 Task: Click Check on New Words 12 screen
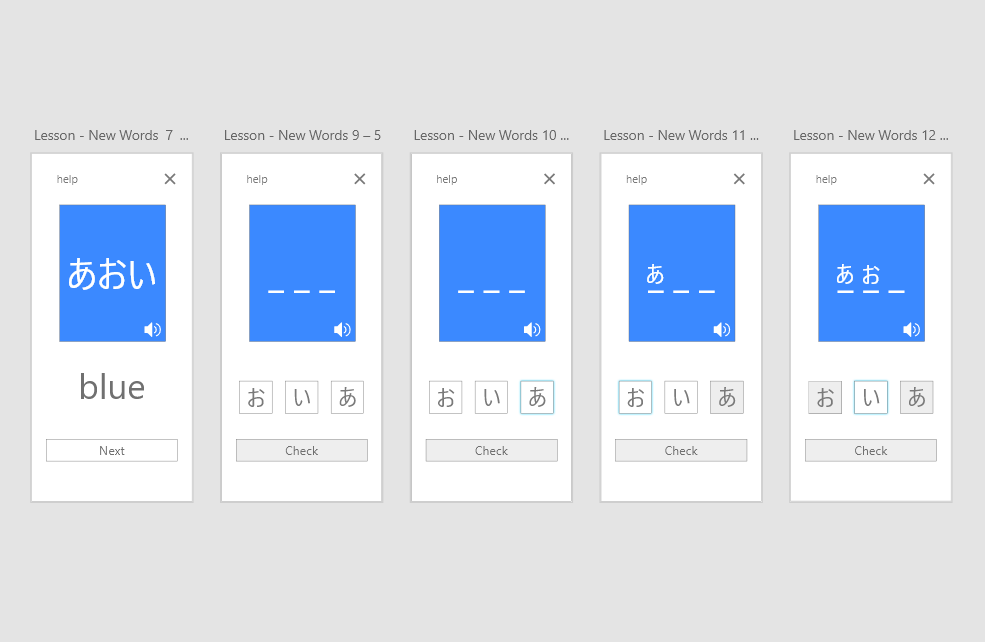871,450
